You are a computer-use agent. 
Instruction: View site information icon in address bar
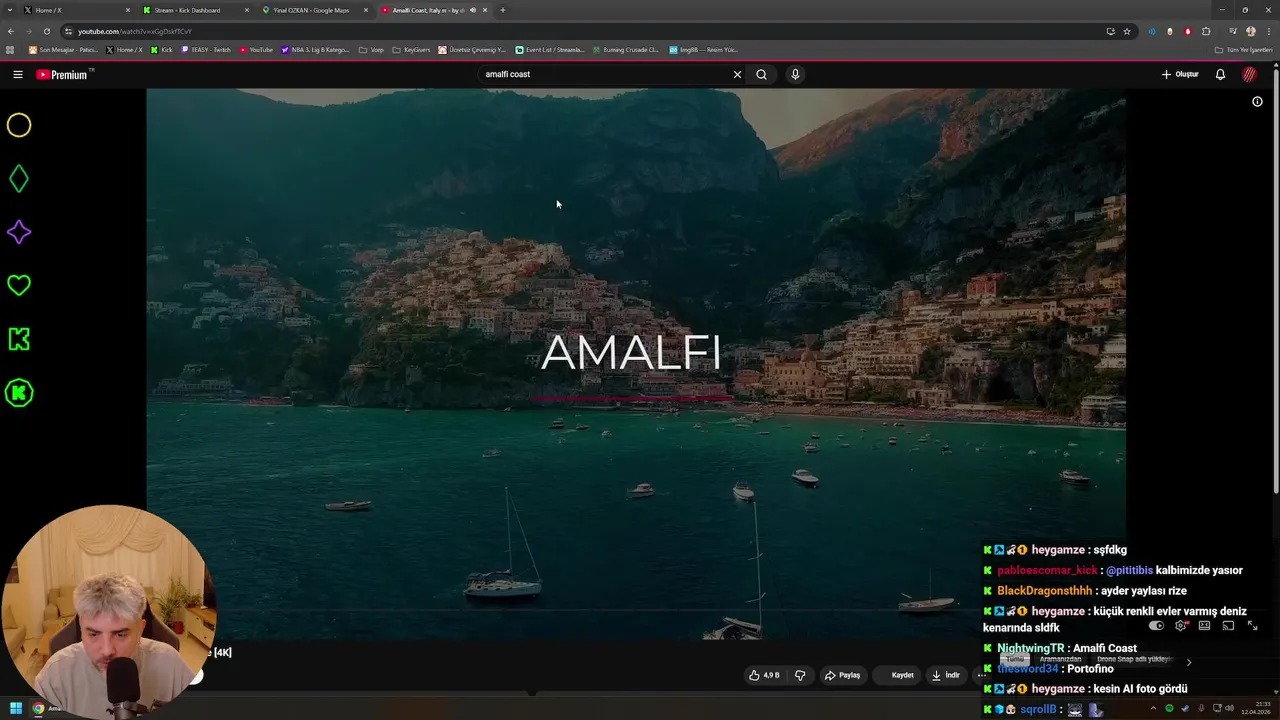point(68,31)
